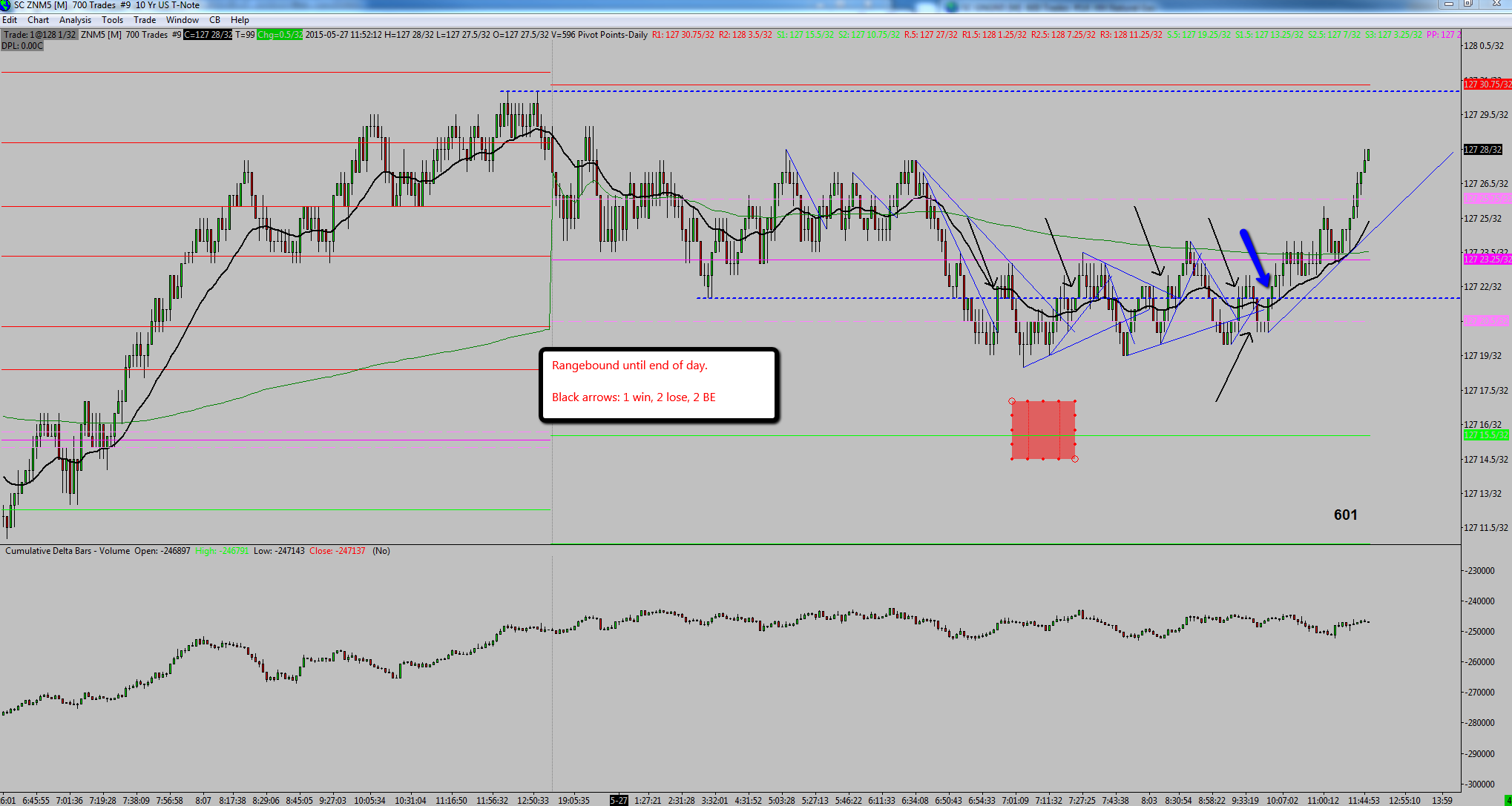Click '-250000' on the delta scale

(x=1479, y=632)
